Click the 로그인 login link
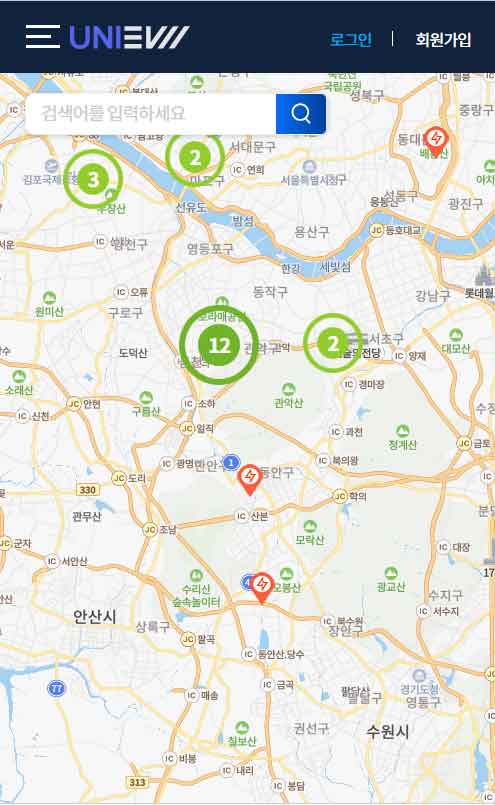This screenshot has width=495, height=805. [351, 39]
